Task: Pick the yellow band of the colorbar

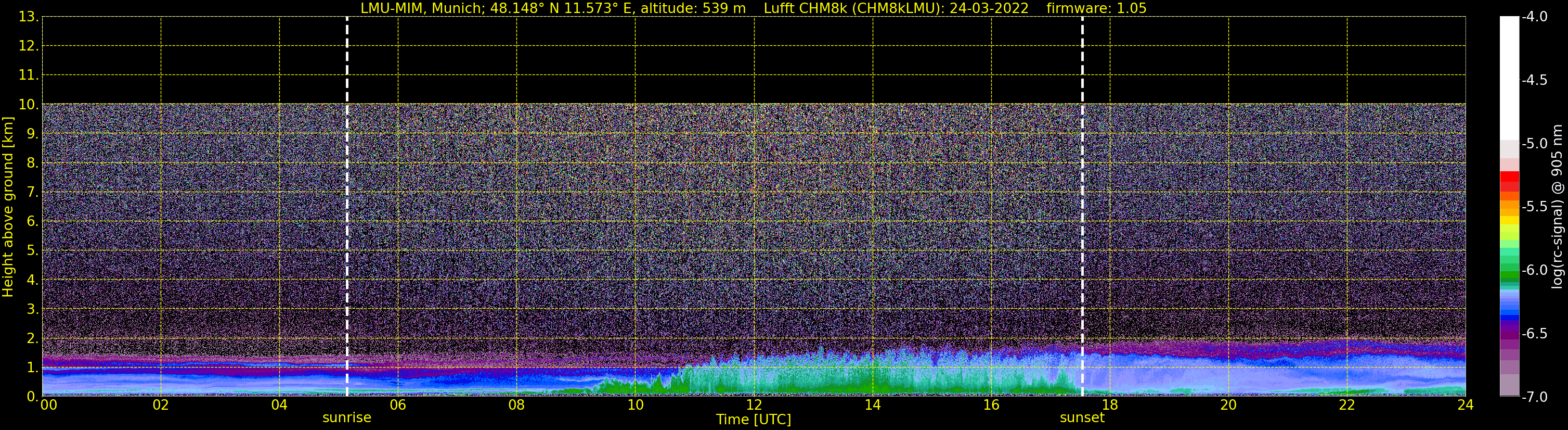Action: (x=1509, y=221)
